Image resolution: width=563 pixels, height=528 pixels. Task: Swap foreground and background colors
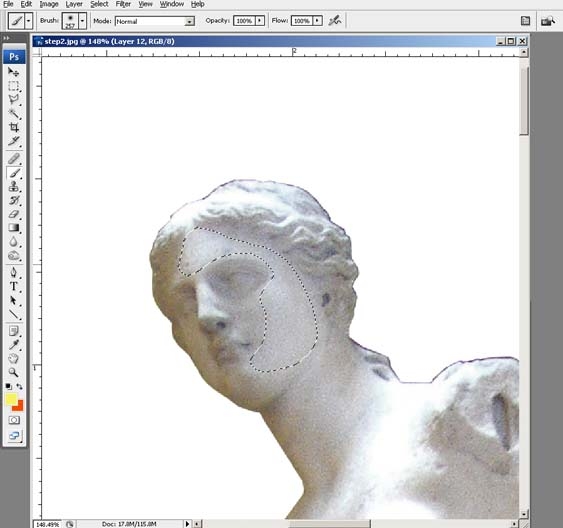point(19,387)
